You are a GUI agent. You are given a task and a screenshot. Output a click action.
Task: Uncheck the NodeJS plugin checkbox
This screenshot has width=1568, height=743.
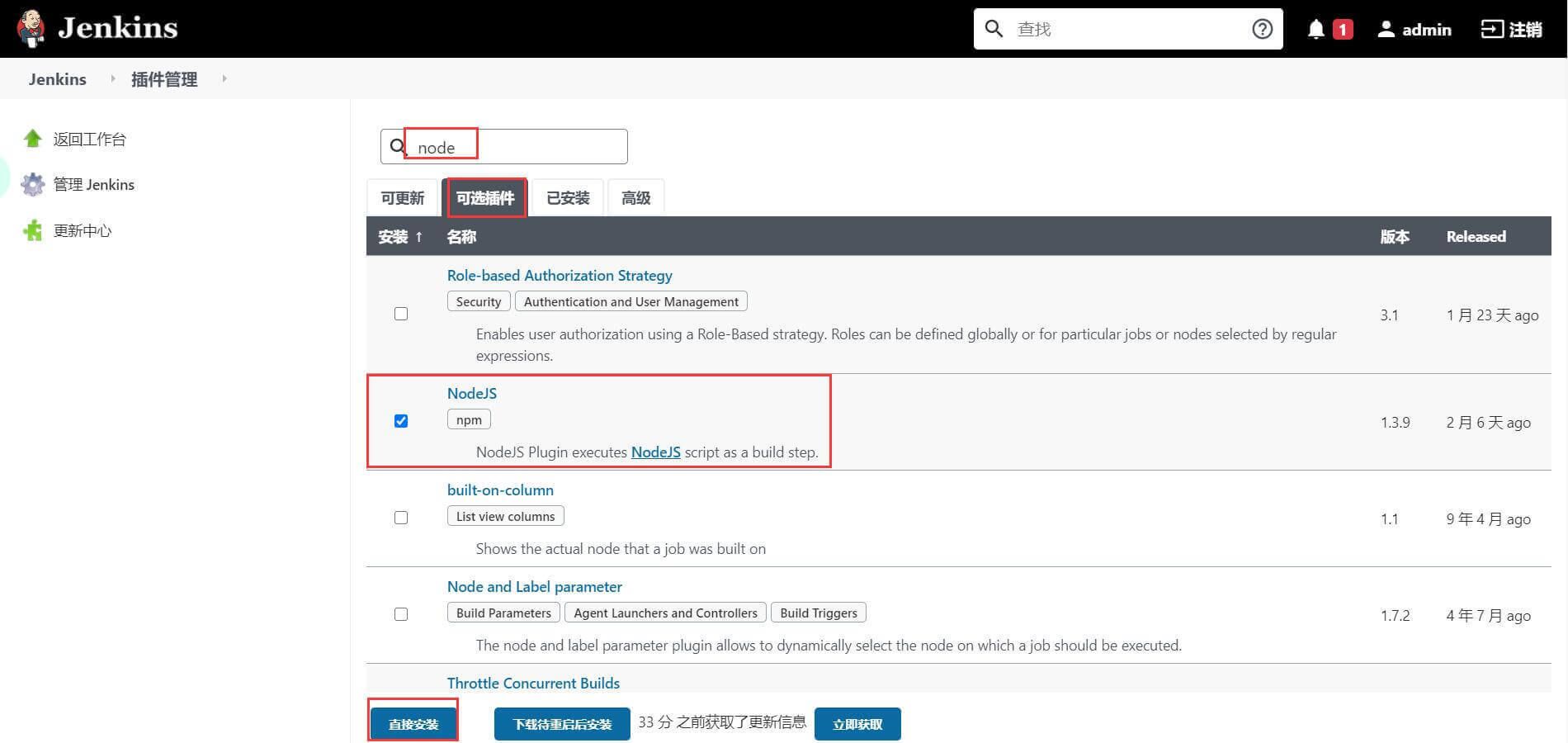click(401, 421)
